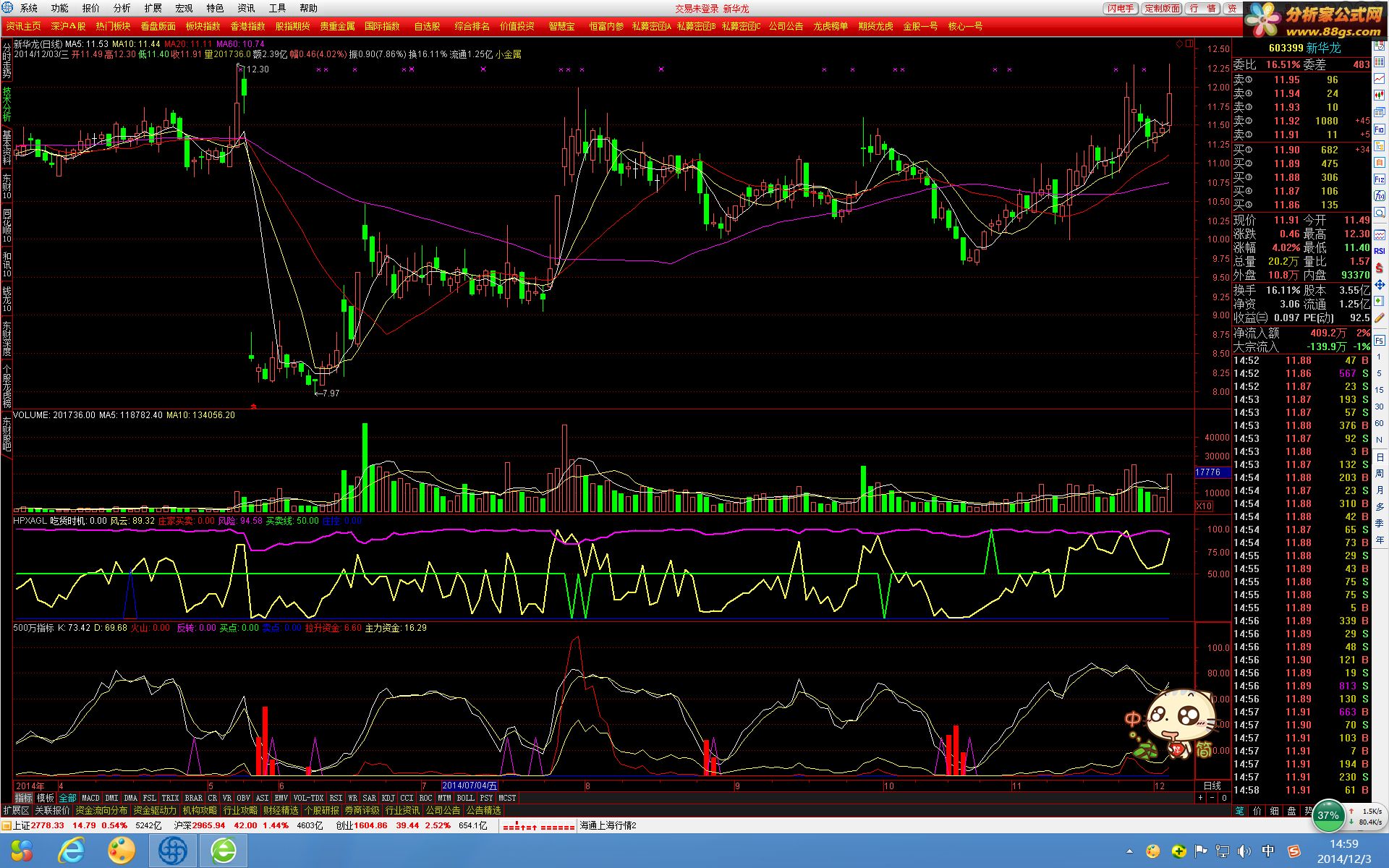The width and height of the screenshot is (1389, 868).
Task: Open the 扩展 menu
Action: (x=153, y=9)
